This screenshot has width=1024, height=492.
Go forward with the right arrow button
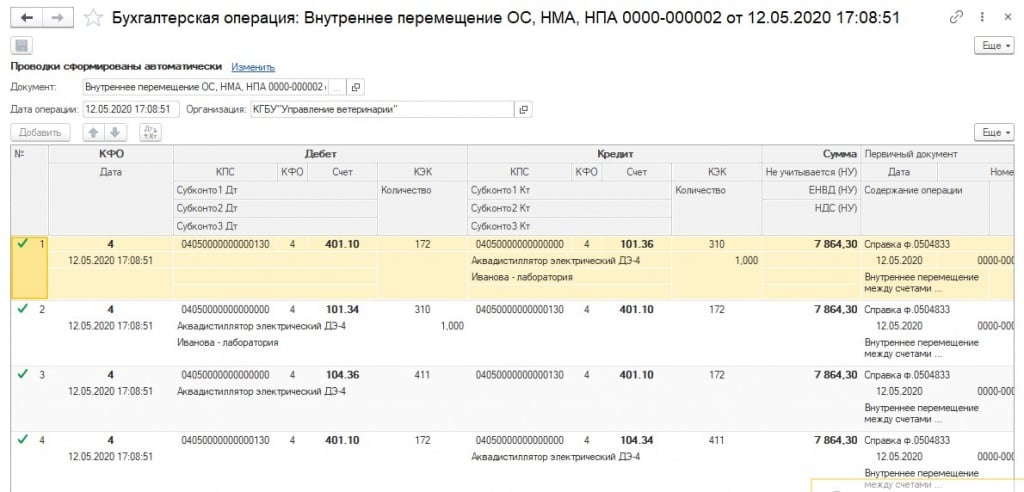tap(57, 18)
